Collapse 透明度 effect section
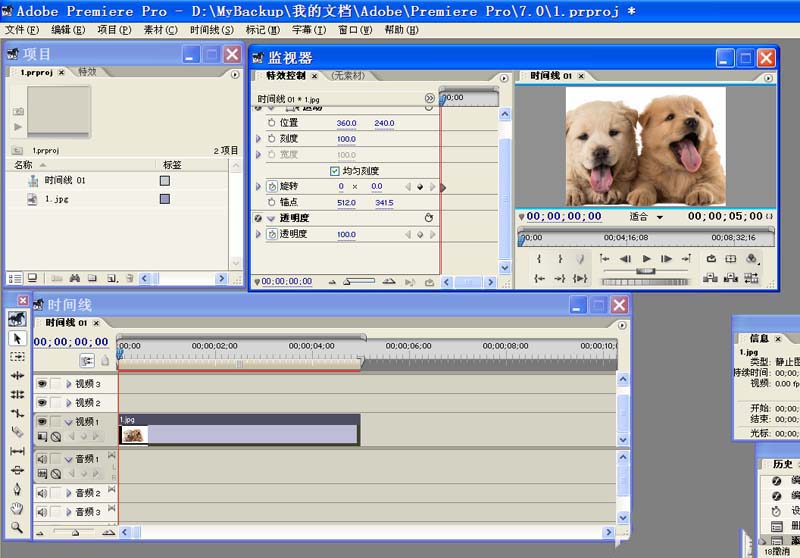This screenshot has width=800, height=558. [x=271, y=218]
